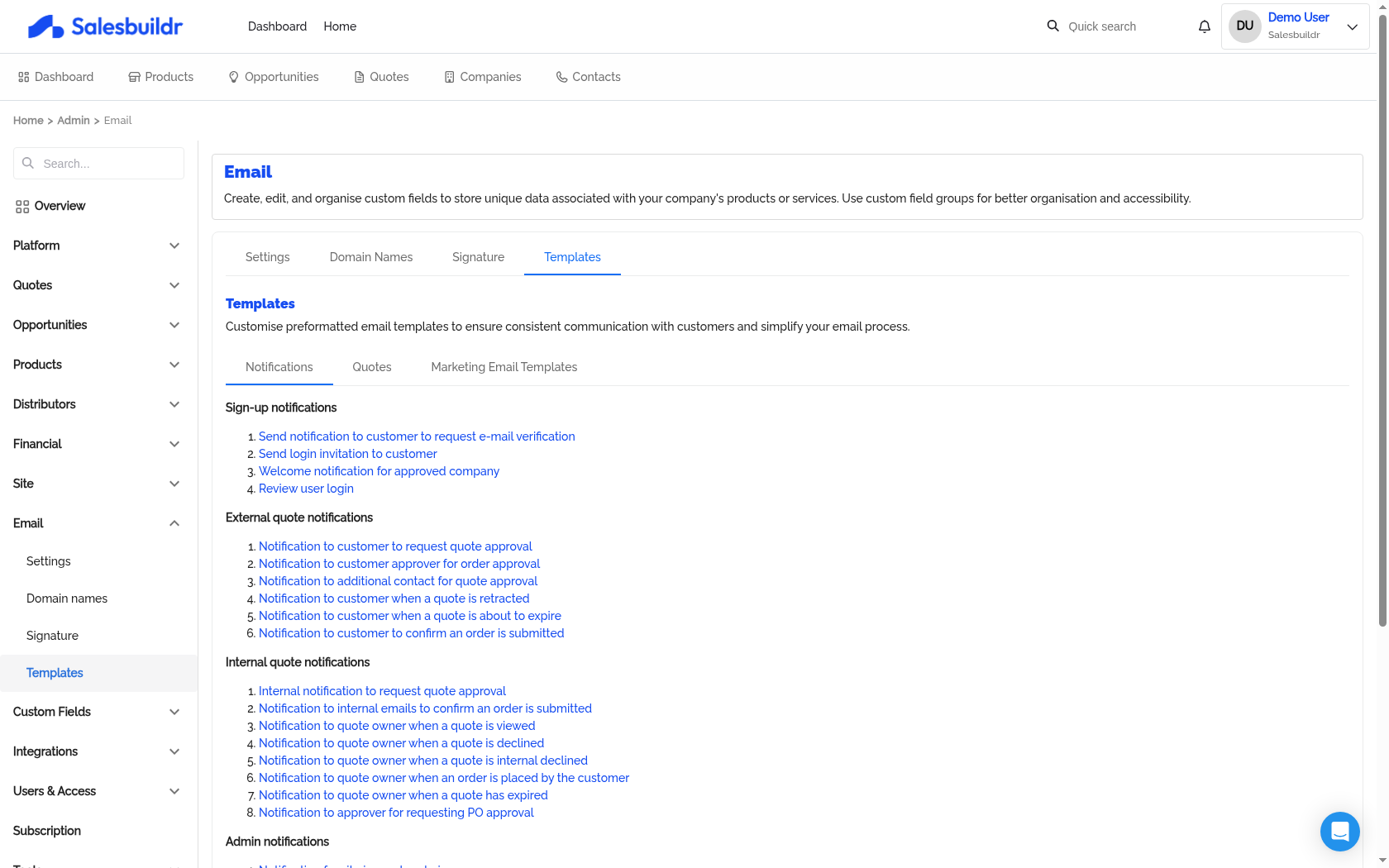Click the Home link in the header
Viewport: 1389px width, 868px height.
pos(340,26)
